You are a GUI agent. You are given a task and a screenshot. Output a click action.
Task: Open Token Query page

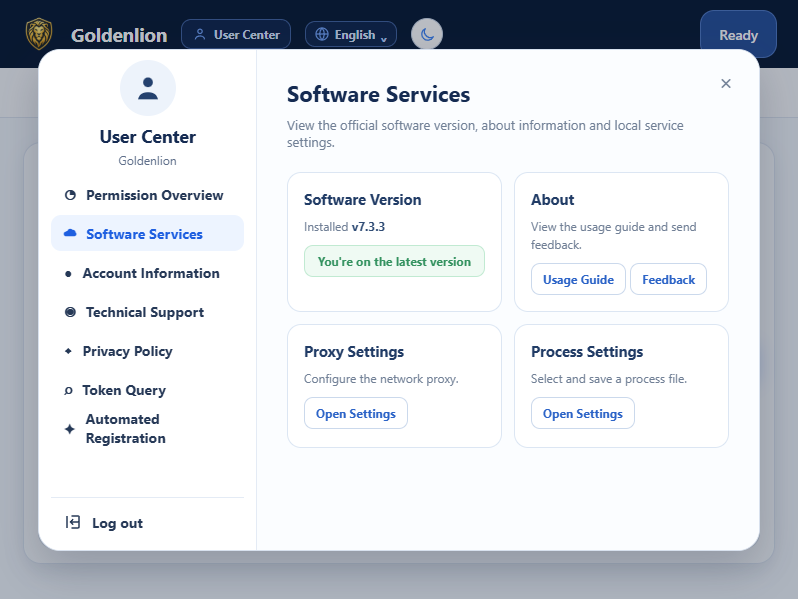pos(147,390)
